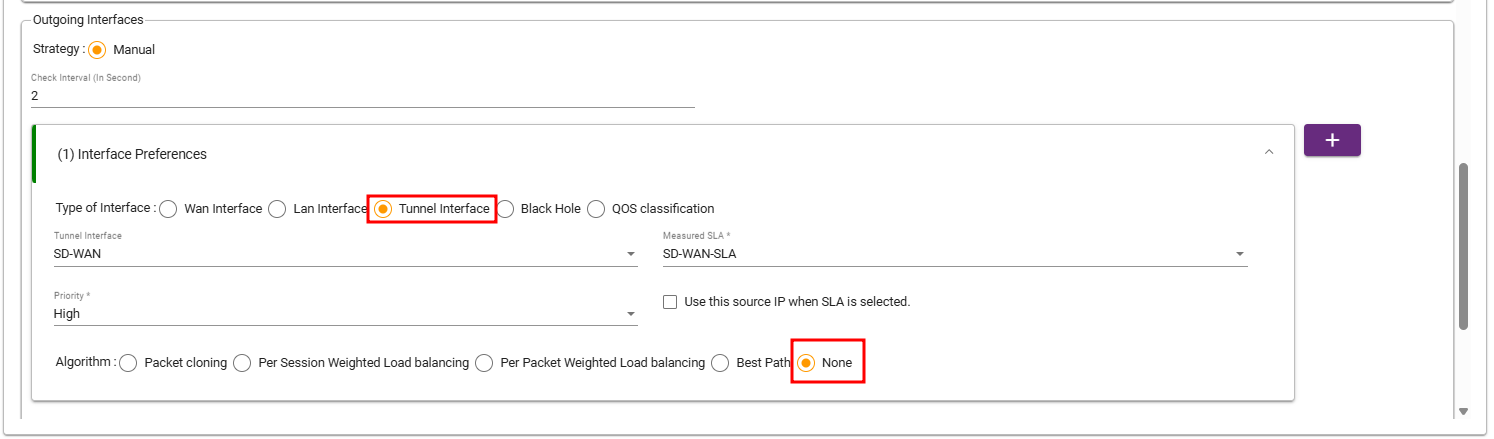Image resolution: width=1494 pixels, height=439 pixels.
Task: Select the Best Path algorithm
Action: pyautogui.click(x=720, y=363)
